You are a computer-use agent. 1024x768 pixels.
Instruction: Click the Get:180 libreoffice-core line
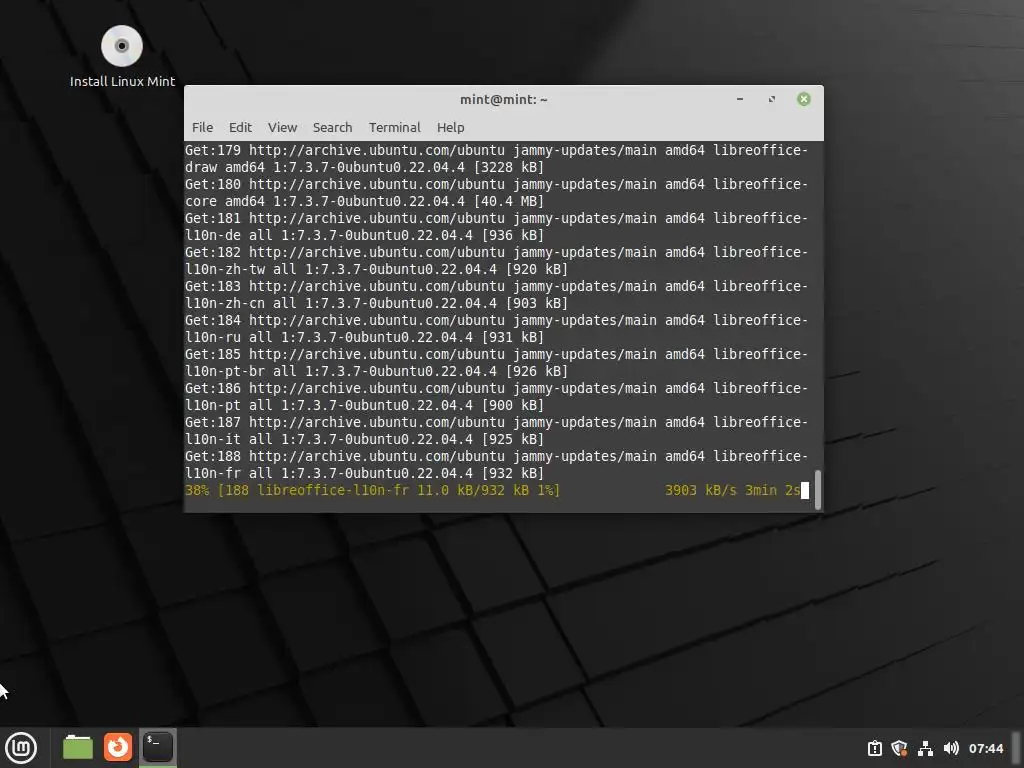[x=496, y=193]
